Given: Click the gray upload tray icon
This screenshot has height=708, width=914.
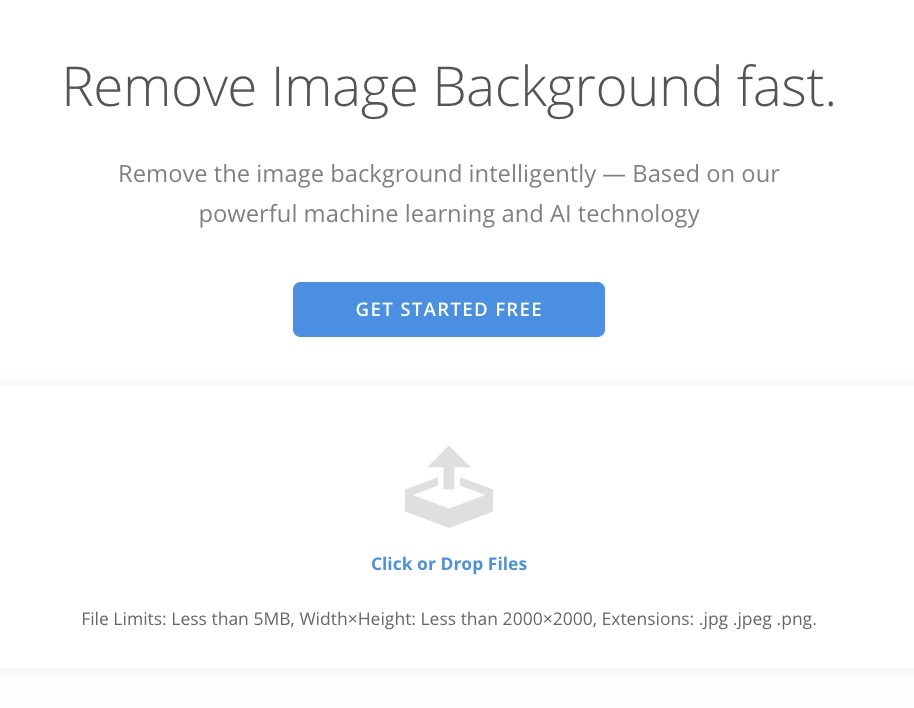Looking at the screenshot, I should 449,487.
